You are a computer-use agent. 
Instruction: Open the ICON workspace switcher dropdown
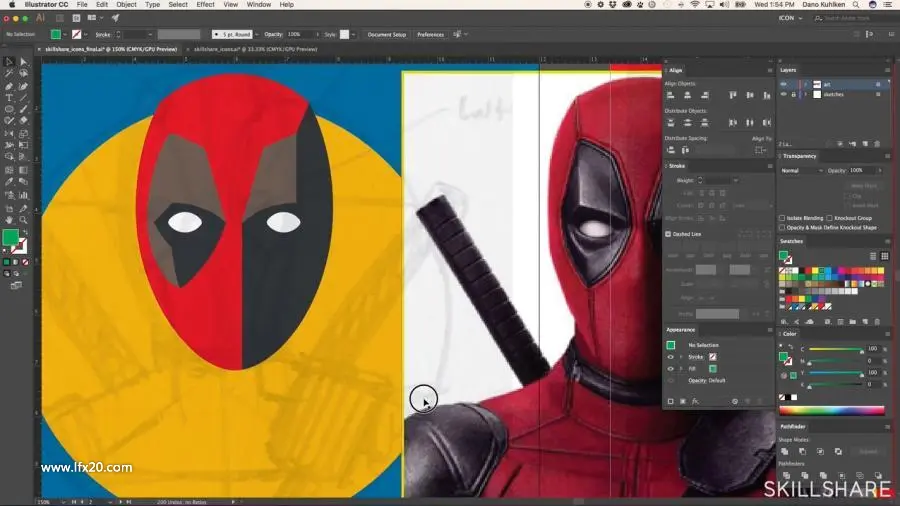pyautogui.click(x=790, y=18)
